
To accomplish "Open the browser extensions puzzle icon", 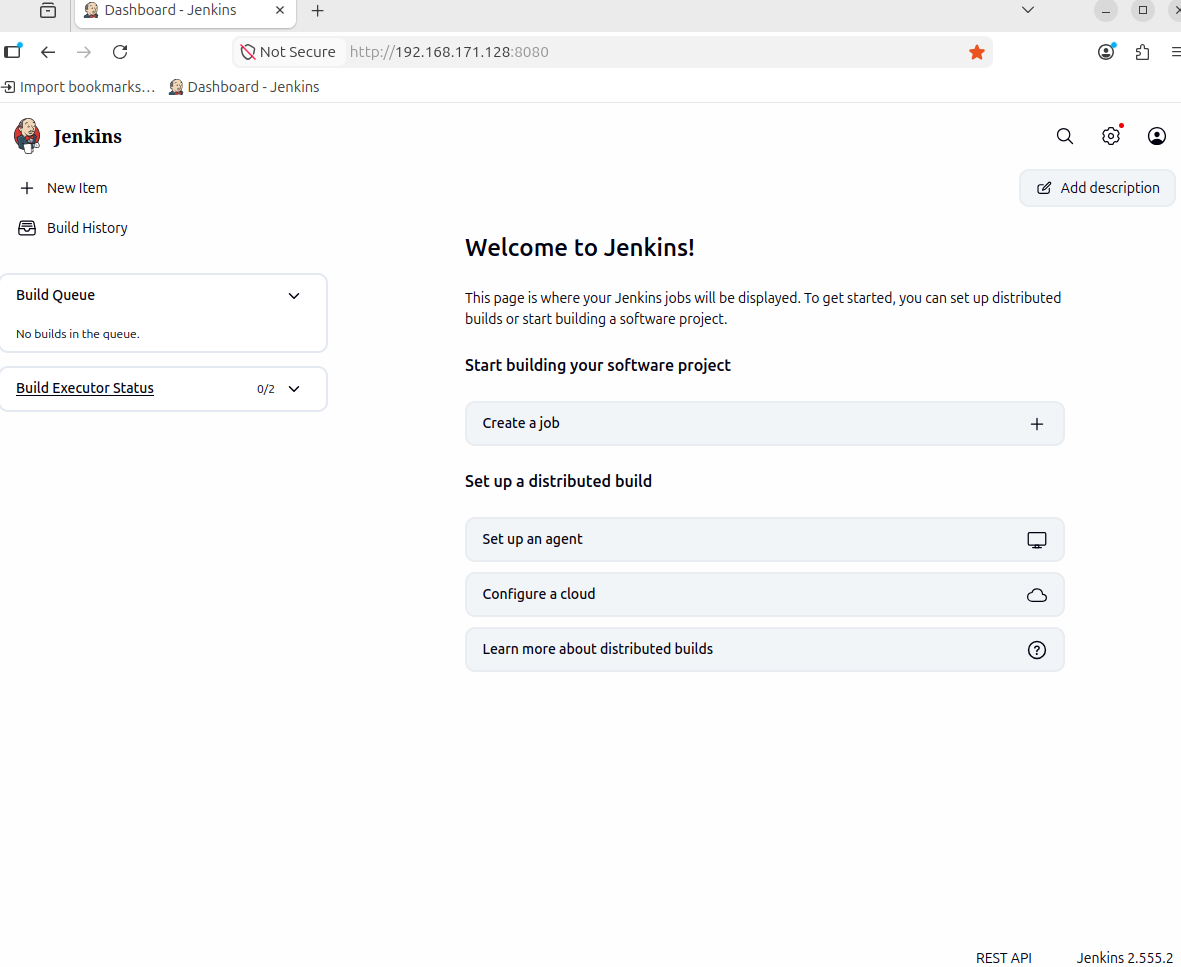I will [1143, 52].
